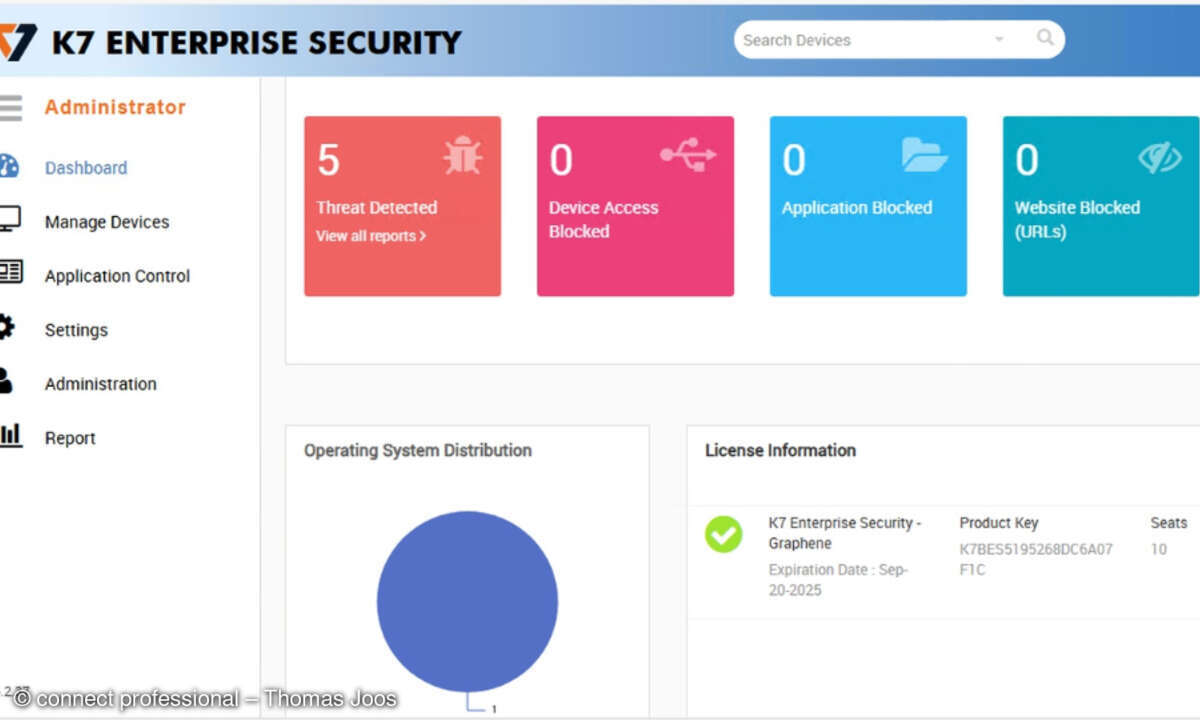This screenshot has width=1200, height=720.
Task: Click the Application Control window icon
Action: pos(10,273)
